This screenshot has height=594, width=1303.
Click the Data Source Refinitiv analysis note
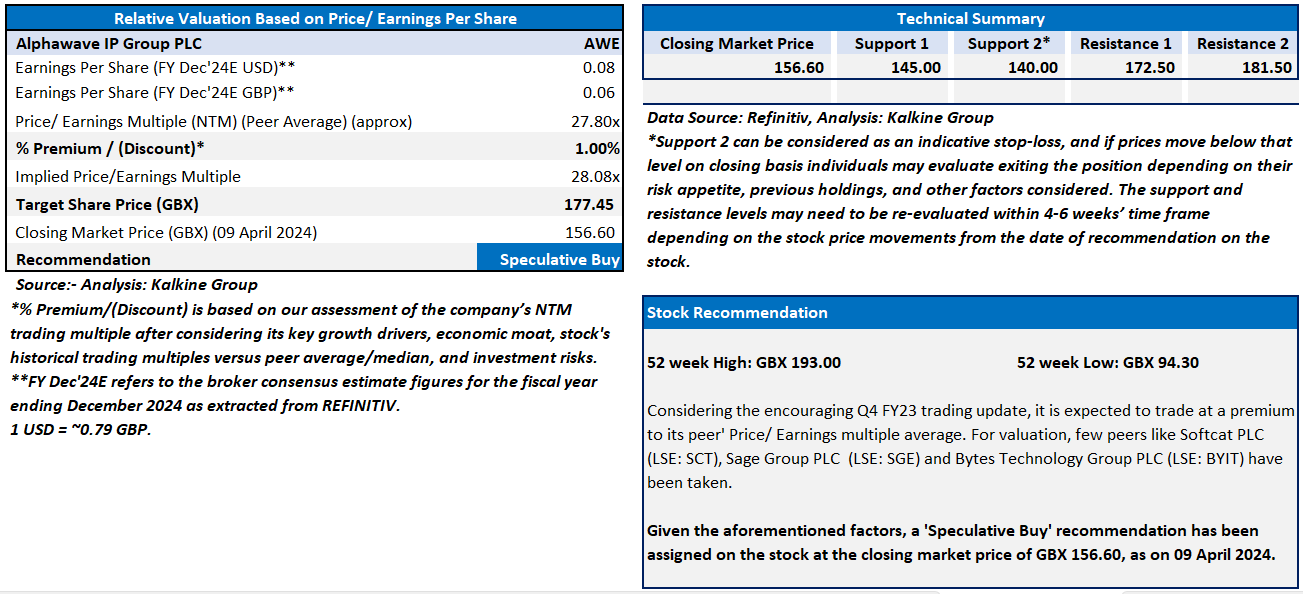pos(820,117)
